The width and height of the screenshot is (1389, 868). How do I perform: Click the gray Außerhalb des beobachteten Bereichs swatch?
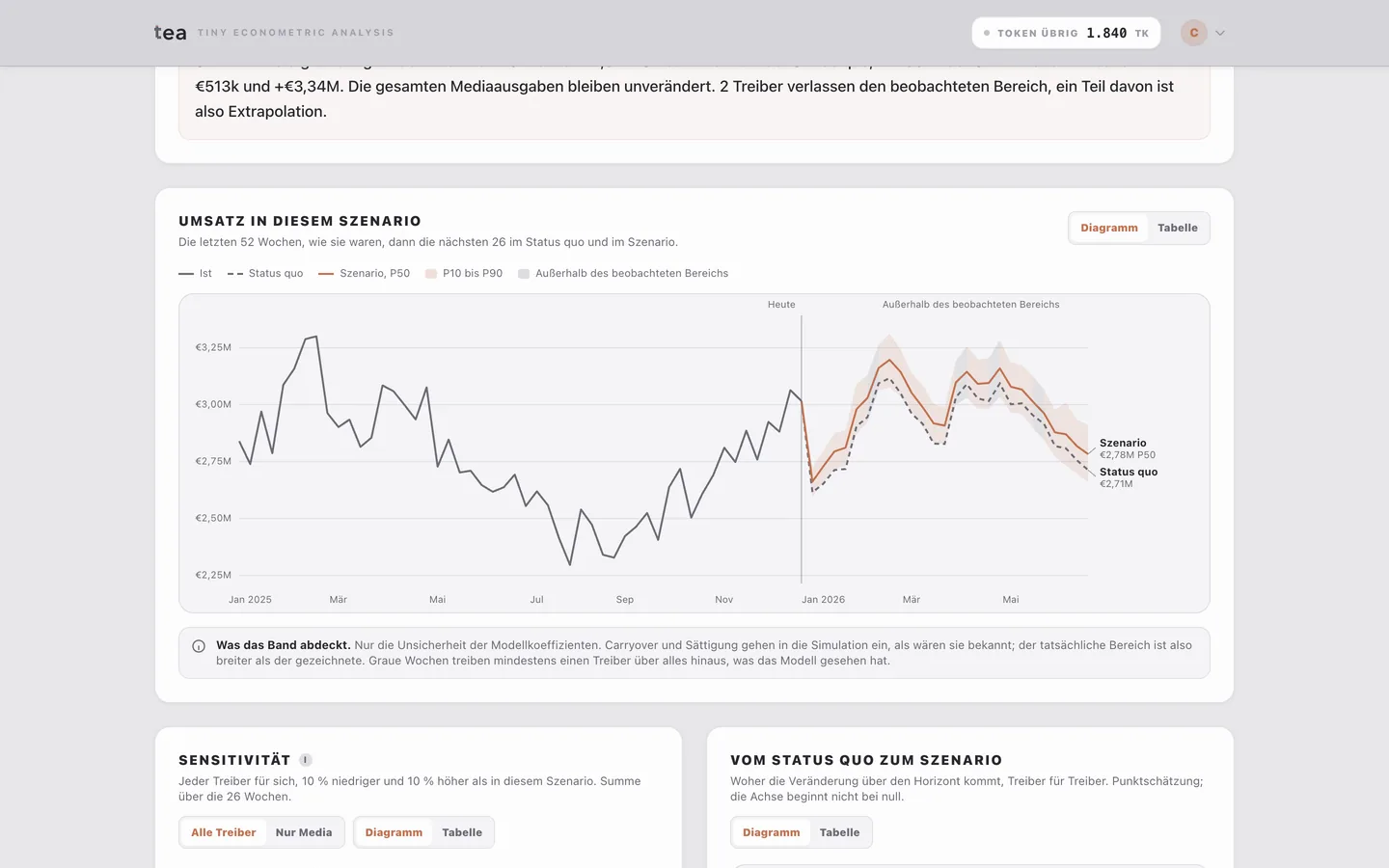pos(524,274)
